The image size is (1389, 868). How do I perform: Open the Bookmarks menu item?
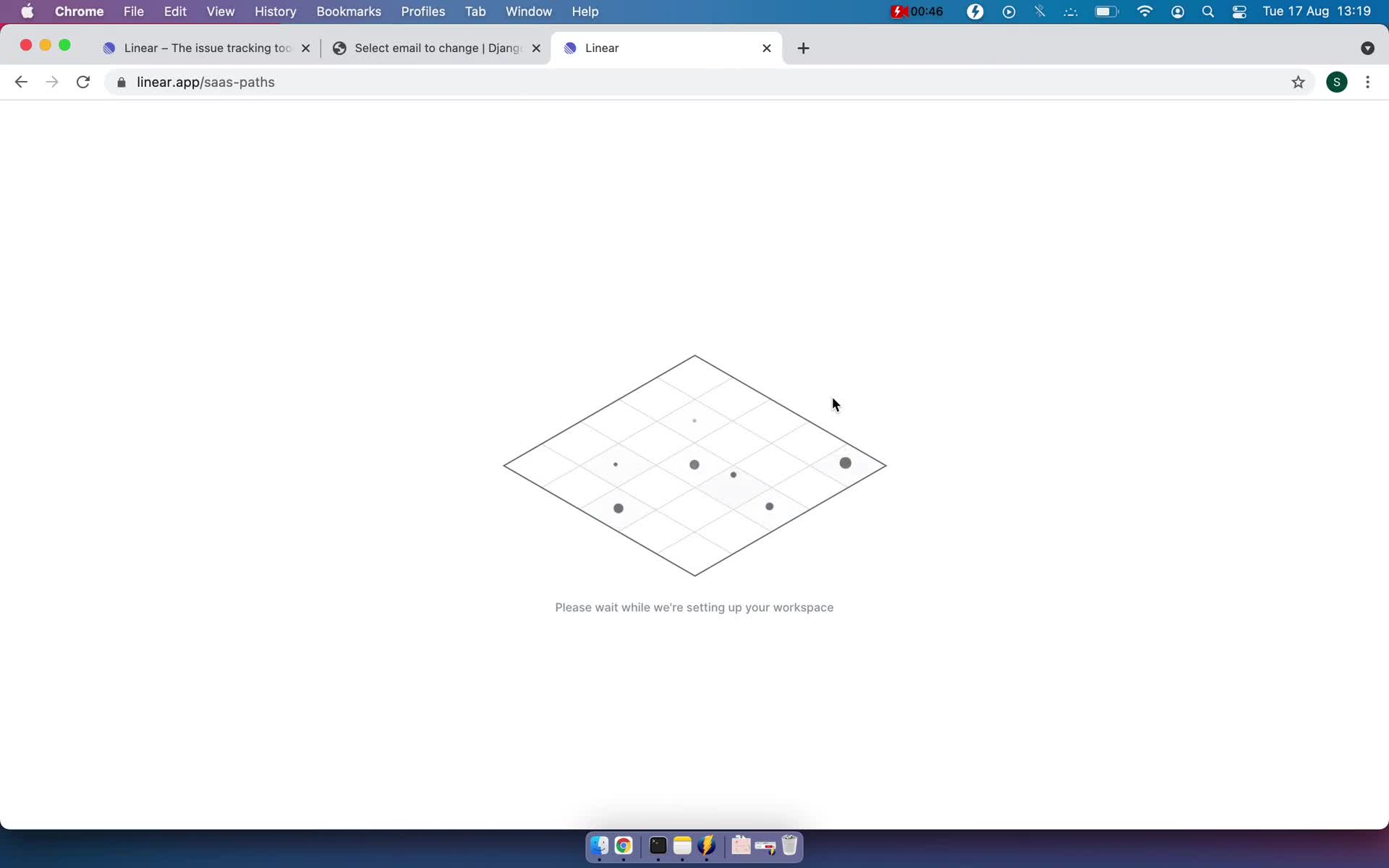pyautogui.click(x=349, y=11)
